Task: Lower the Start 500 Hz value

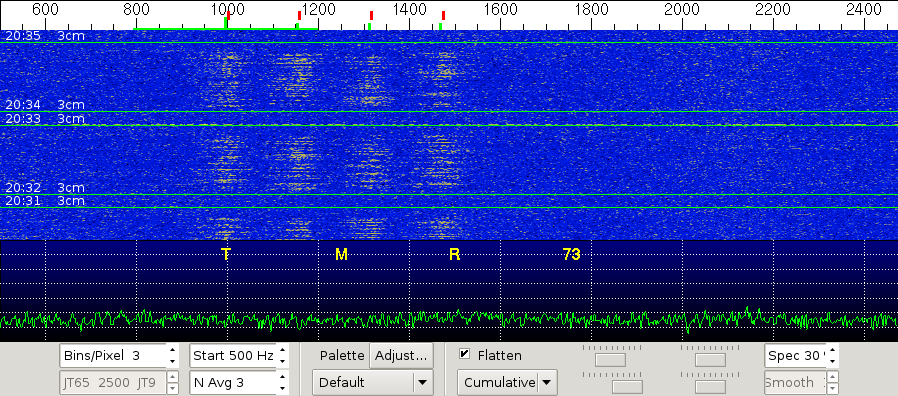Action: click(282, 362)
